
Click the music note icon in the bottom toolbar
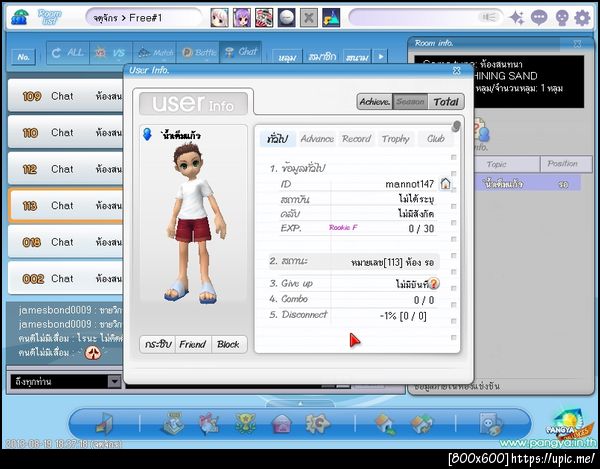105,424
